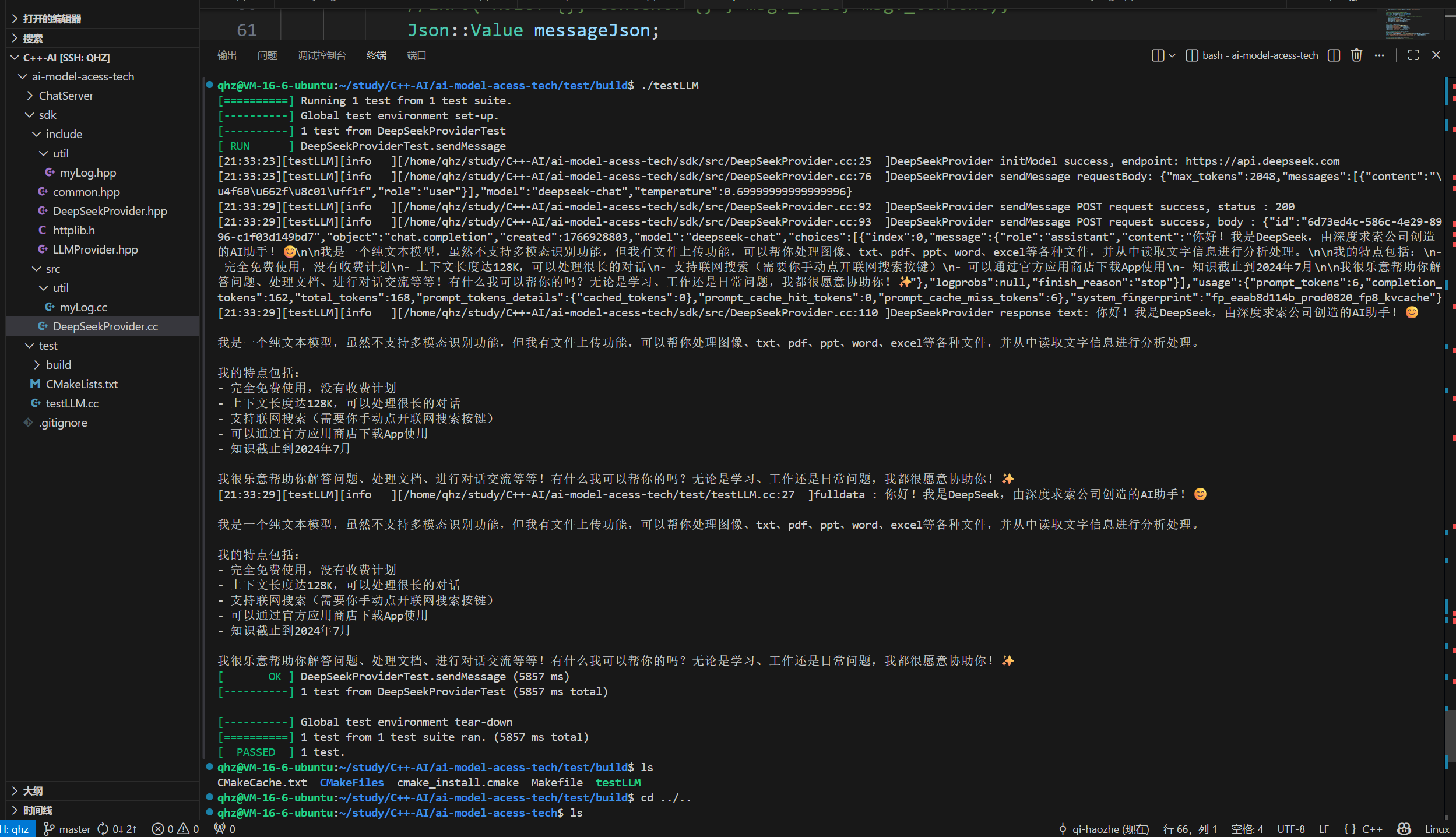1456x837 pixels.
Task: Open the terminal more actions ellipsis
Action: coord(1379,55)
